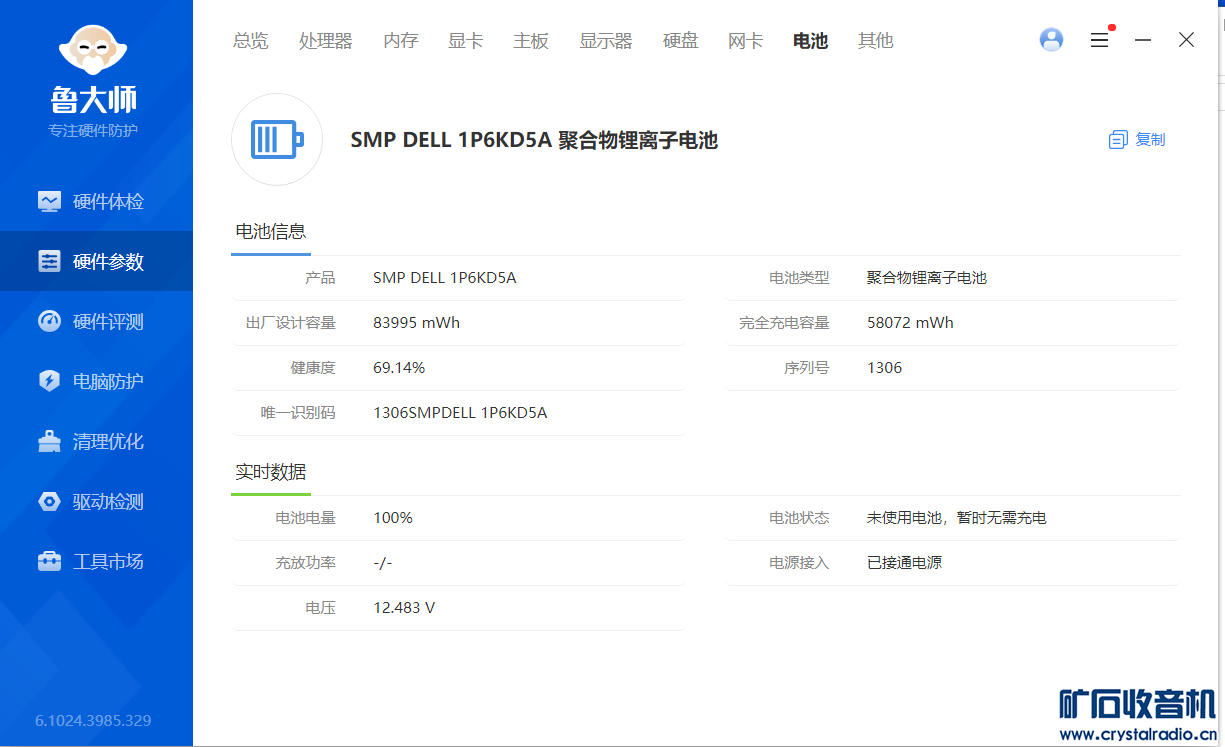Select the 电池信息 section header
1225x747 pixels.
coord(271,232)
